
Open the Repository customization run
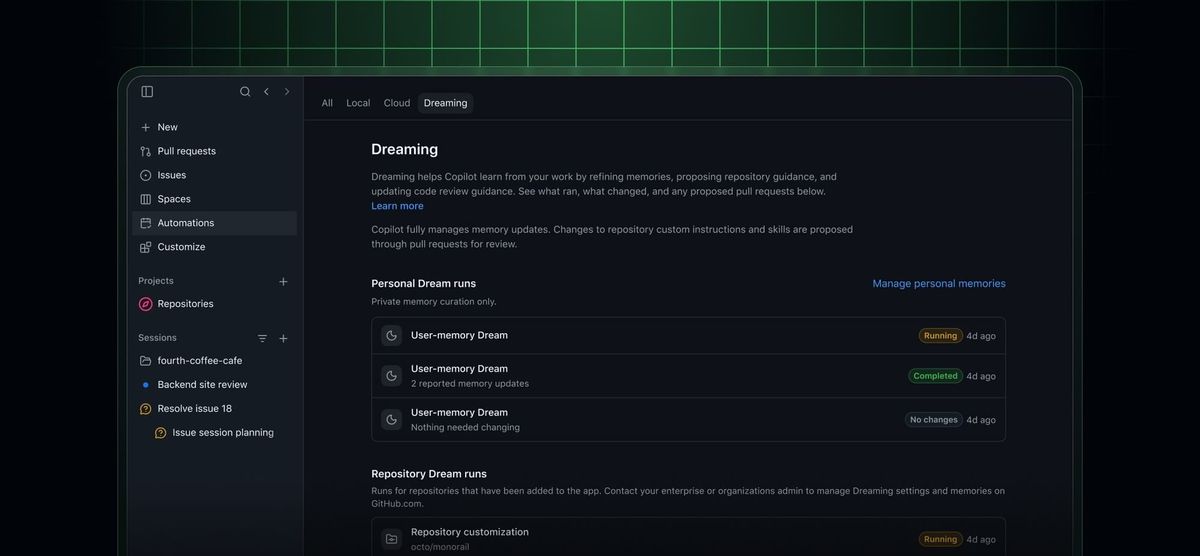[688, 538]
